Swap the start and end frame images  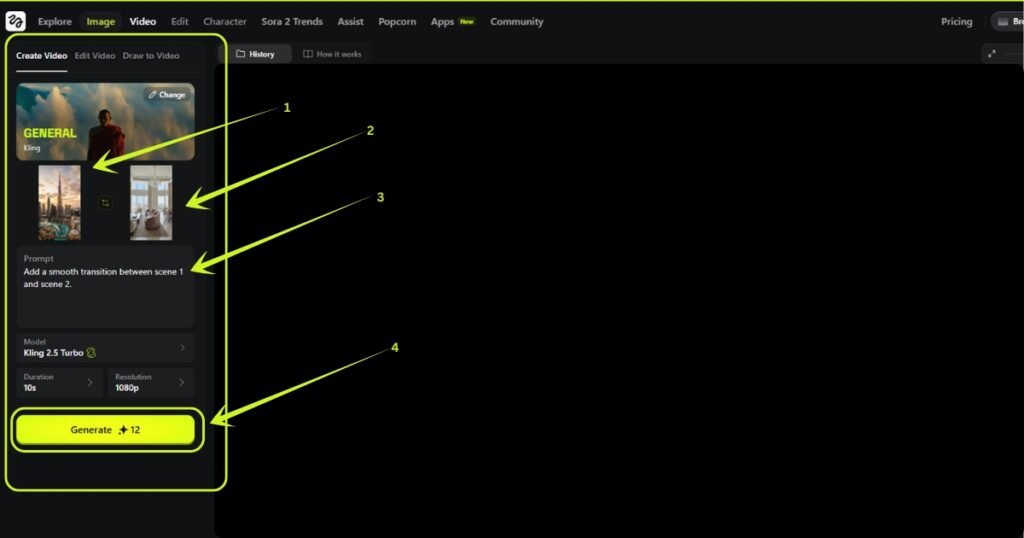pos(105,203)
